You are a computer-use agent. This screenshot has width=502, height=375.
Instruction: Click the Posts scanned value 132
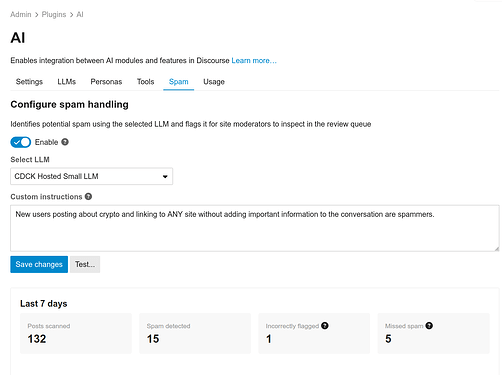pos(37,339)
